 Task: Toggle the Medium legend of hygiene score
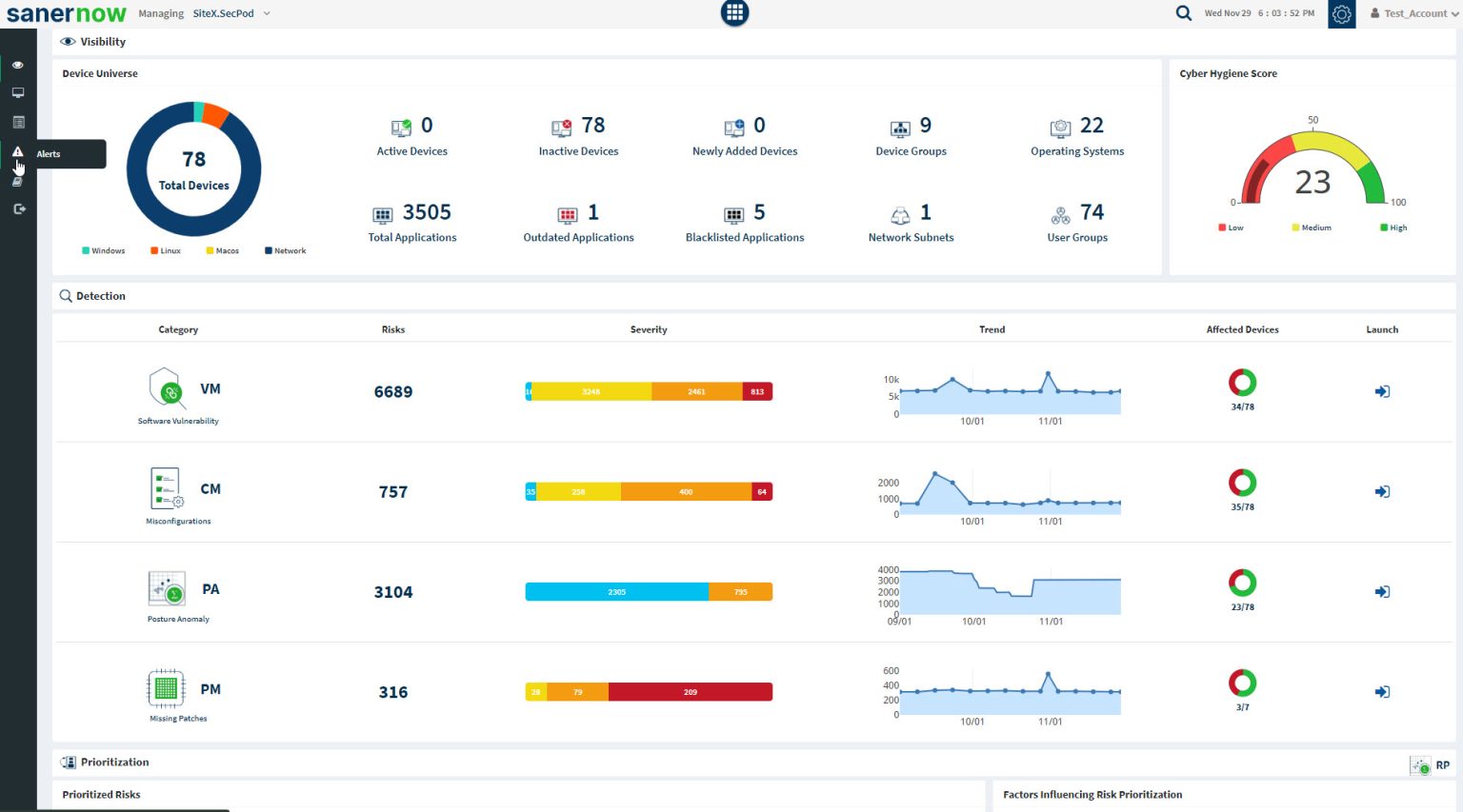(x=1312, y=228)
